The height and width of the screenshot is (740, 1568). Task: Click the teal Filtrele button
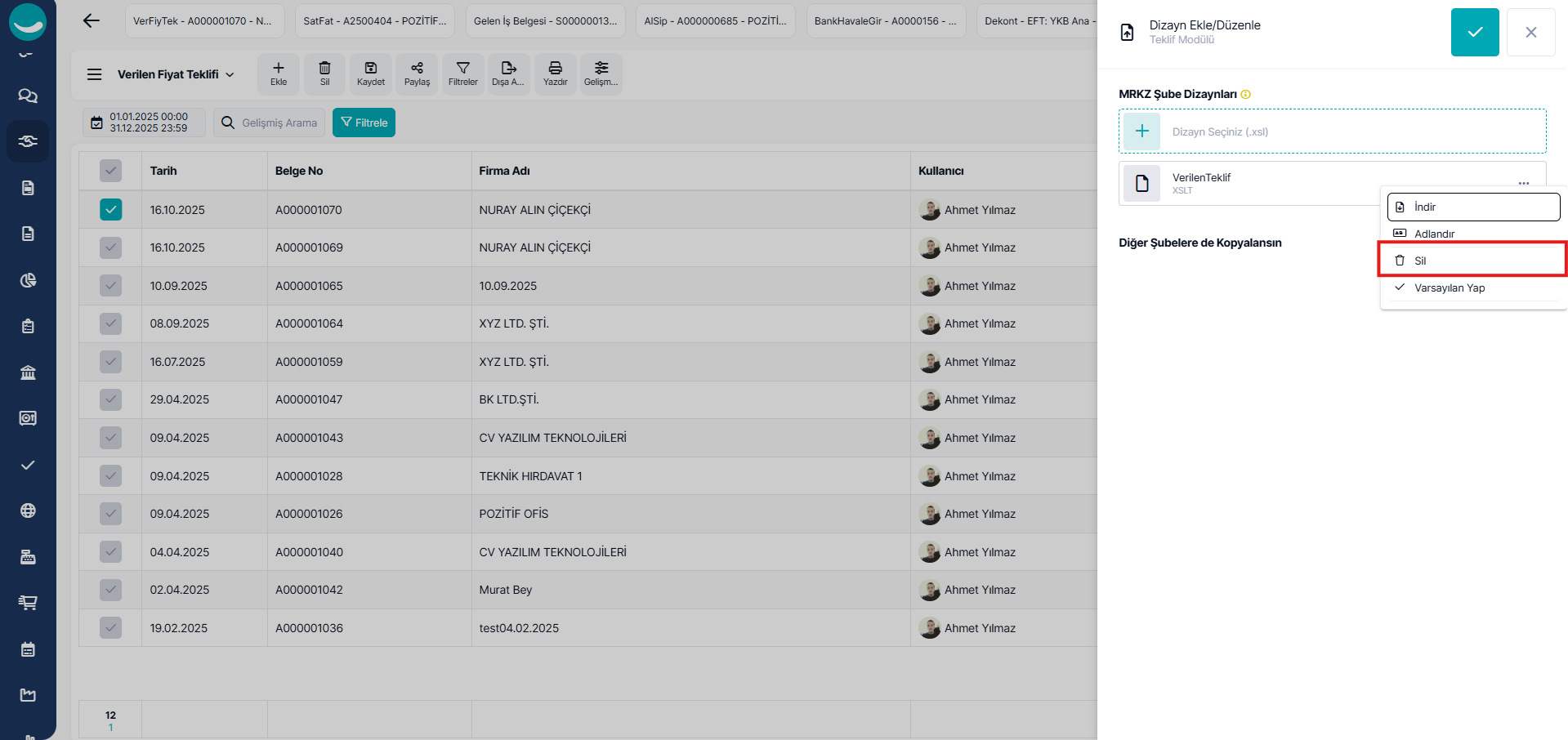[x=364, y=123]
